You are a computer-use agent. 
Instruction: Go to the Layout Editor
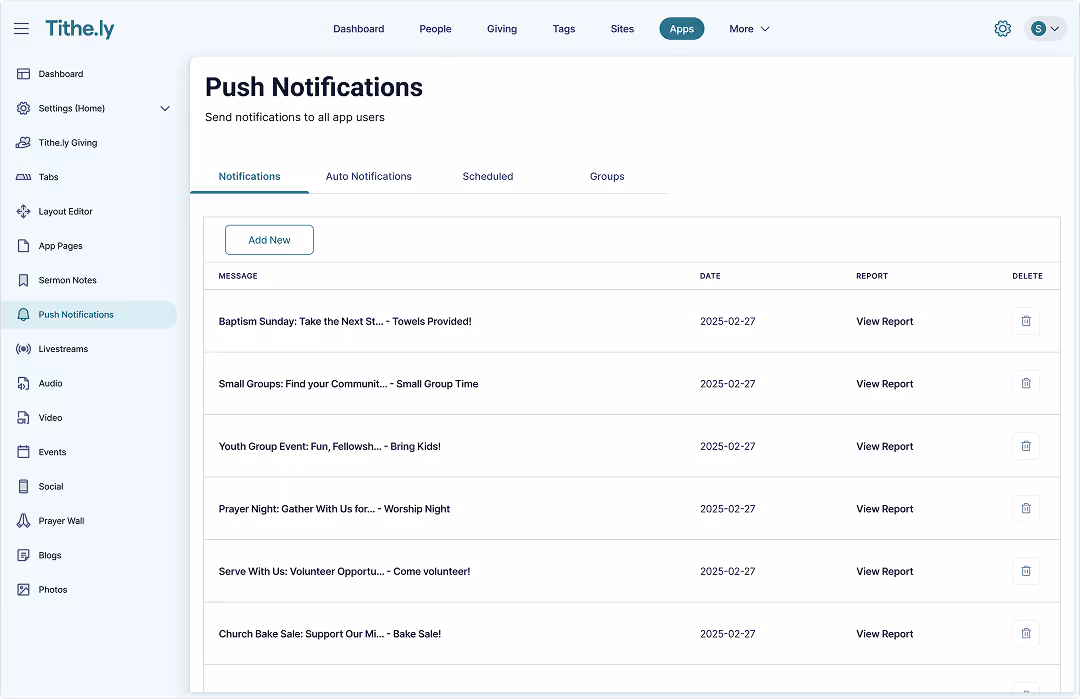23,211
